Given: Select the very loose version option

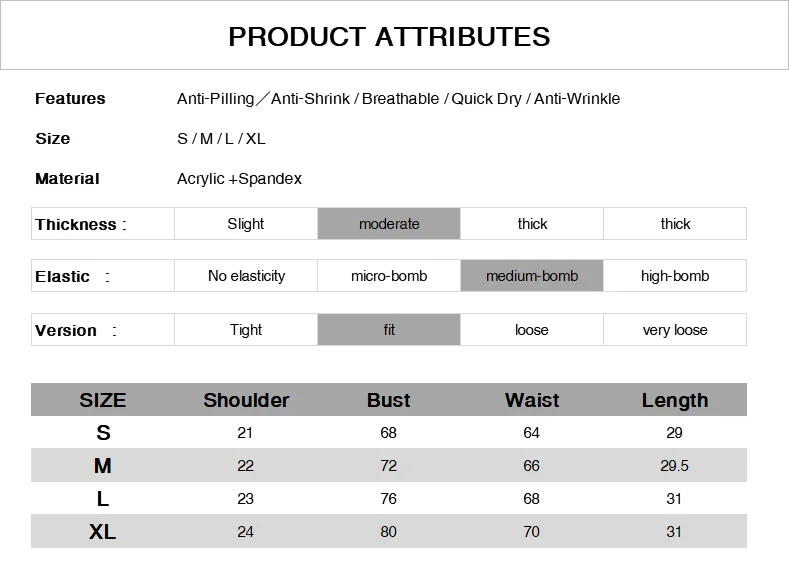Looking at the screenshot, I should click(675, 330).
